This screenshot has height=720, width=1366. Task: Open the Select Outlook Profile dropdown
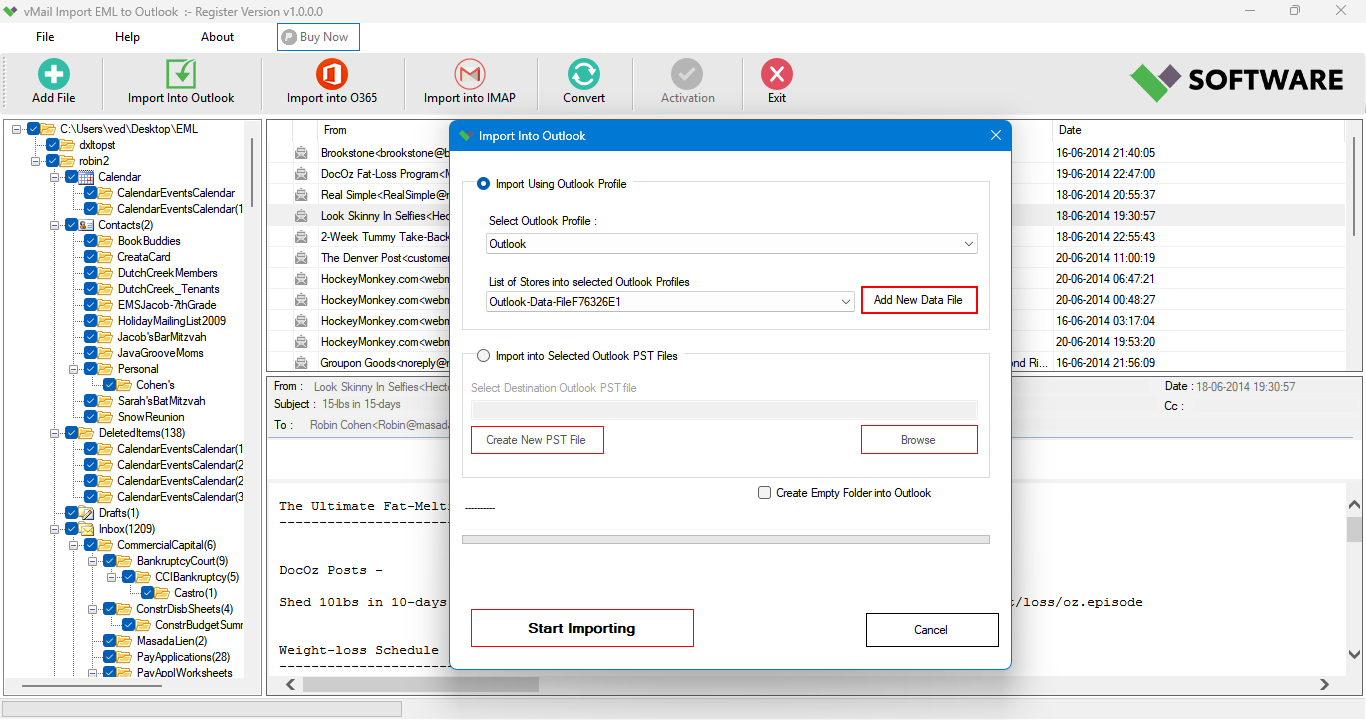[732, 244]
